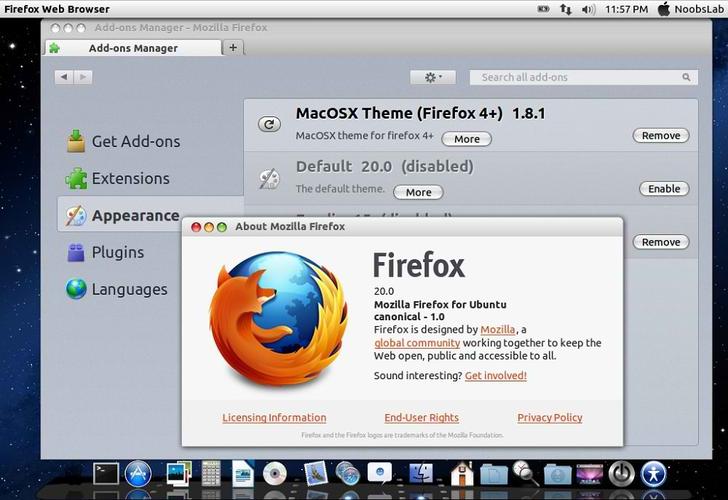Open the Terminal icon in the dock
728x500 pixels.
[106, 474]
